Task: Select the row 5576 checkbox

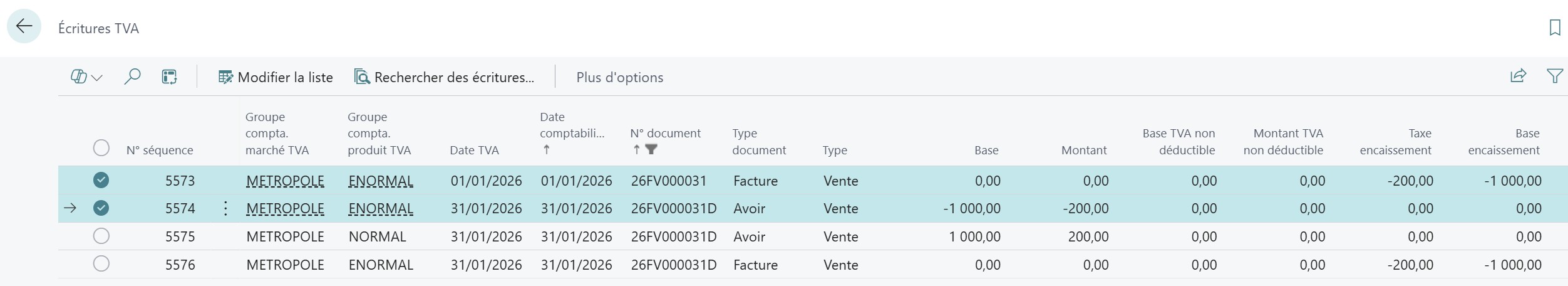Action: (x=101, y=264)
